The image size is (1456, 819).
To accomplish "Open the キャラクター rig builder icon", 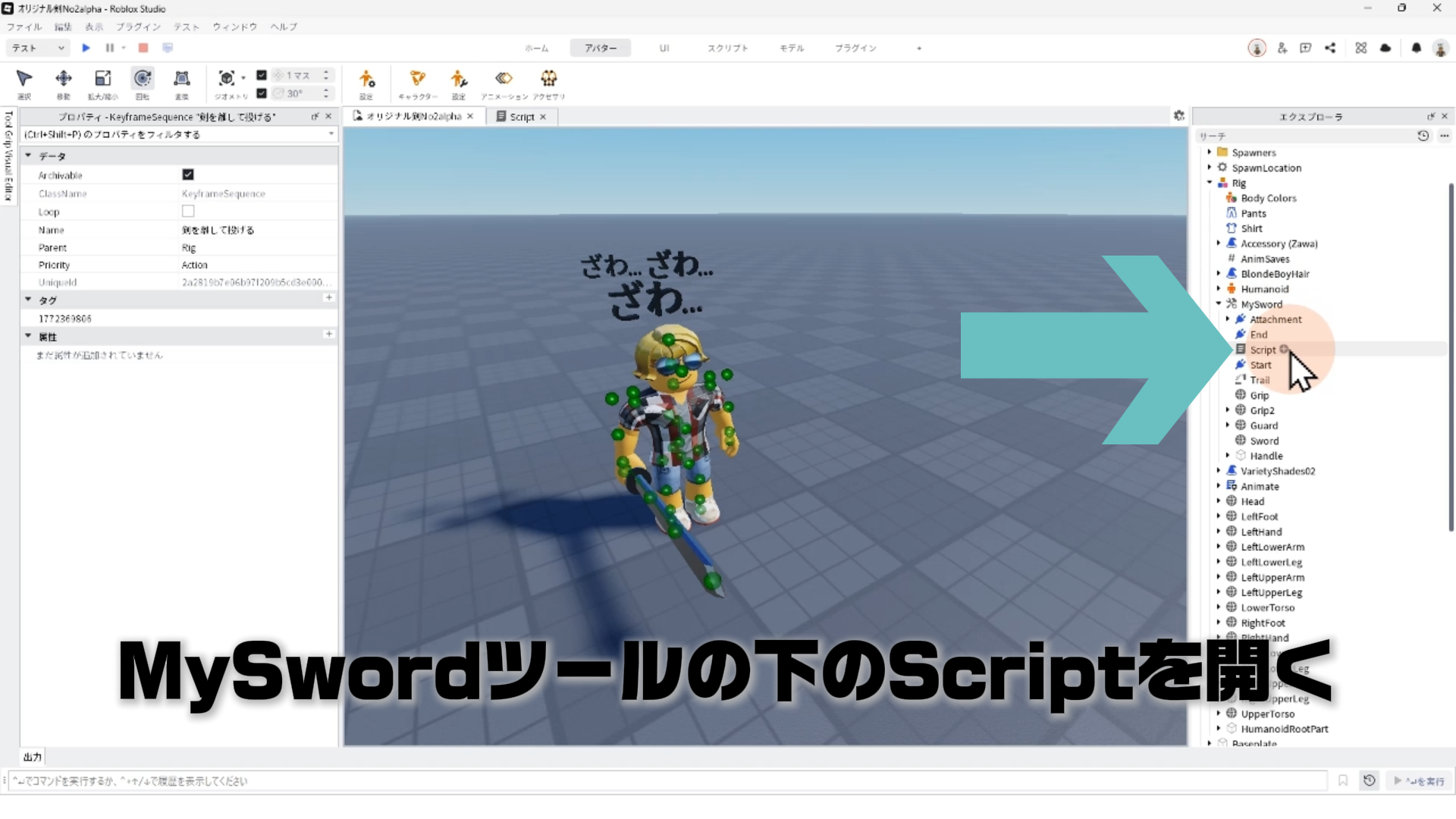I will [418, 79].
